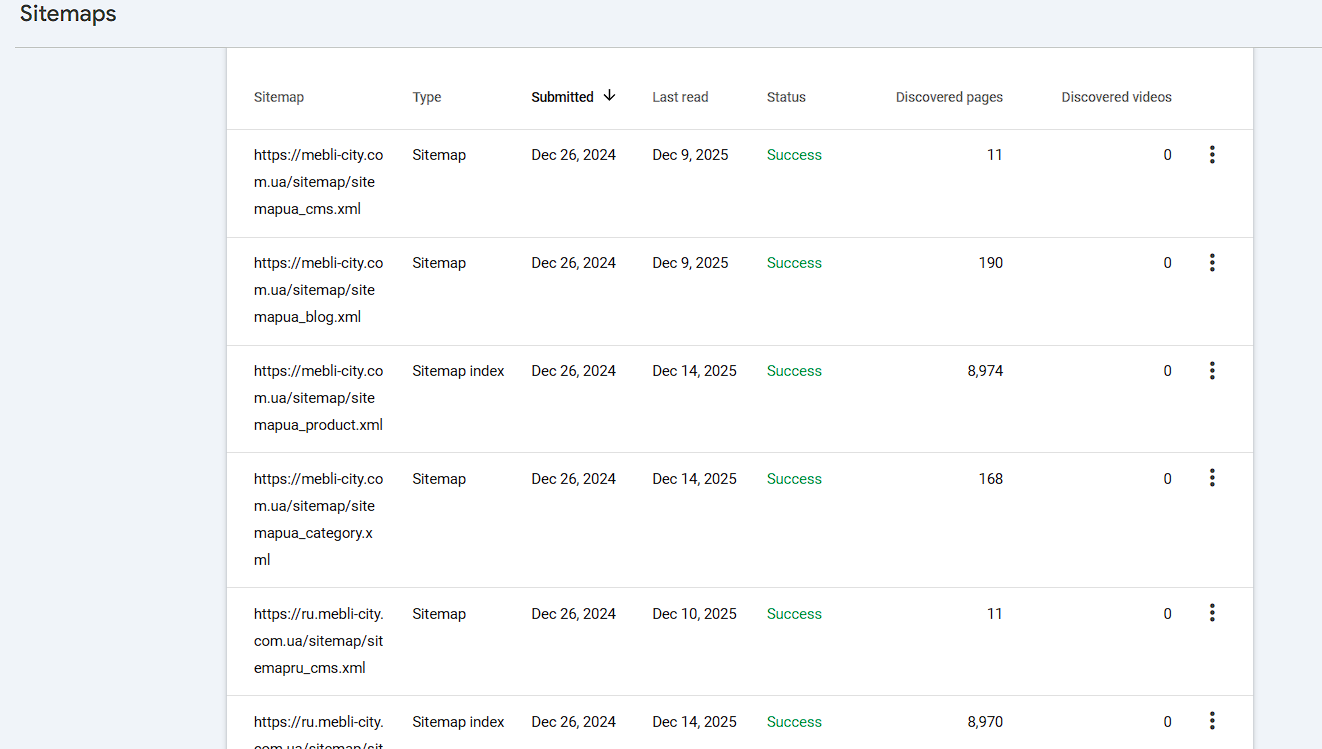Viewport: 1322px width, 749px height.
Task: Open the sitemapru_cms.xml sitemap URL
Action: (318, 641)
